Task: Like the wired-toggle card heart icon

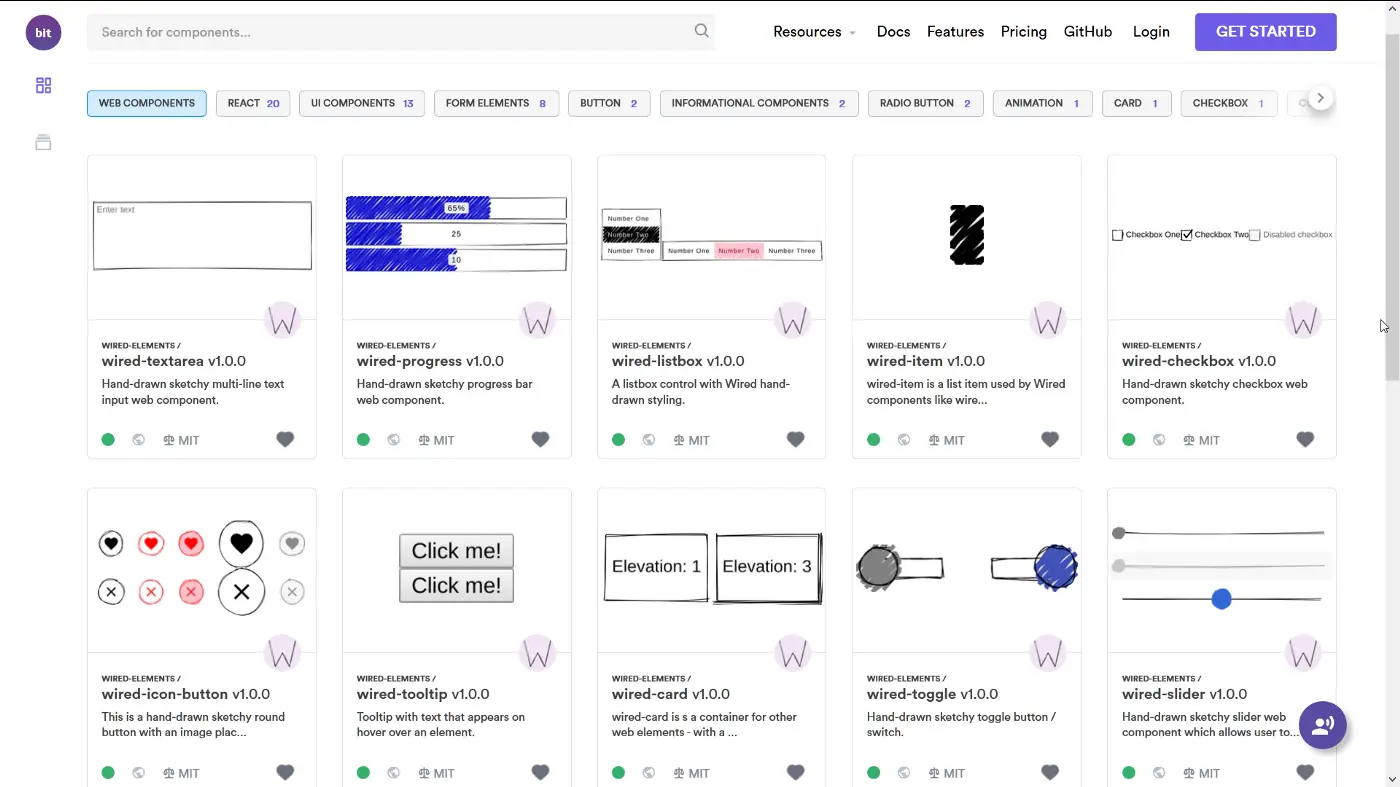Action: (x=1050, y=772)
